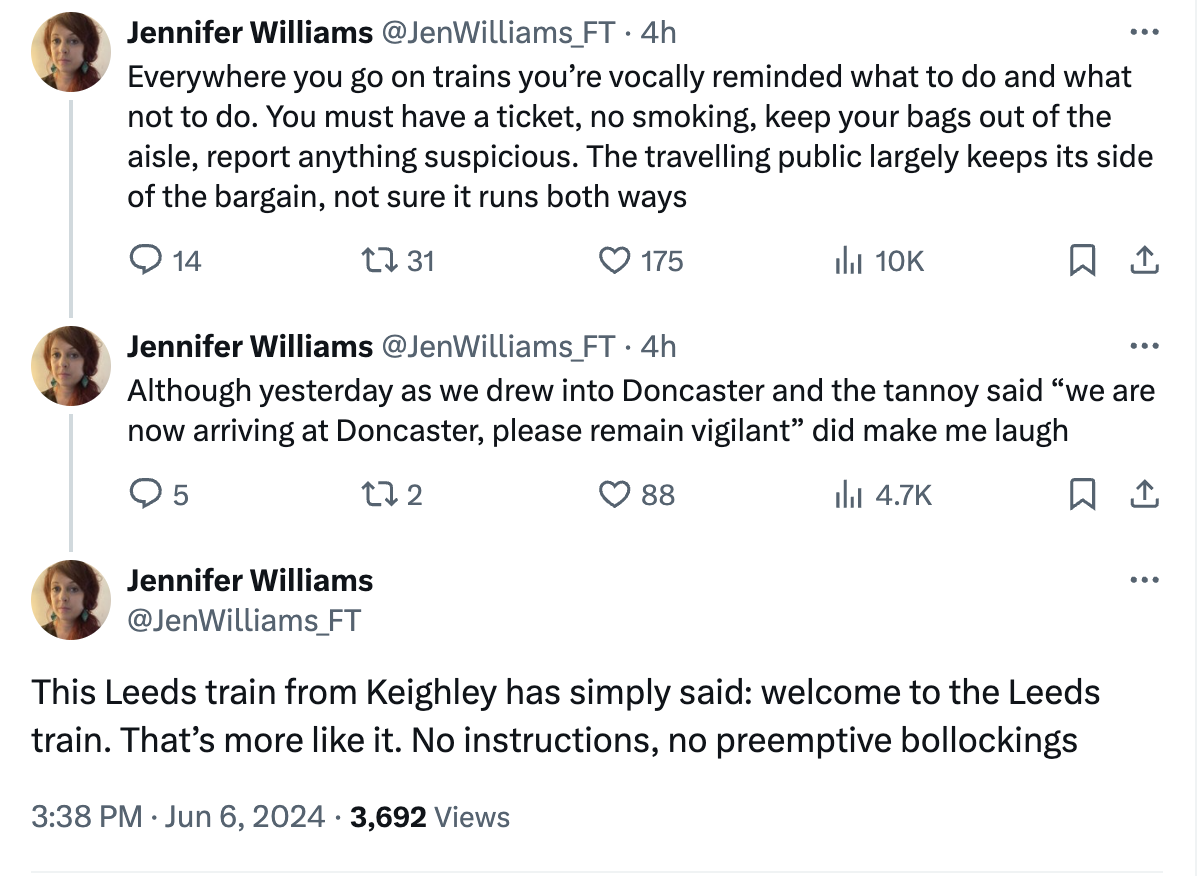The height and width of the screenshot is (876, 1202).
Task: Open the 3:38 PM Jun 6, 2024 timestamp
Action: pyautogui.click(x=178, y=817)
